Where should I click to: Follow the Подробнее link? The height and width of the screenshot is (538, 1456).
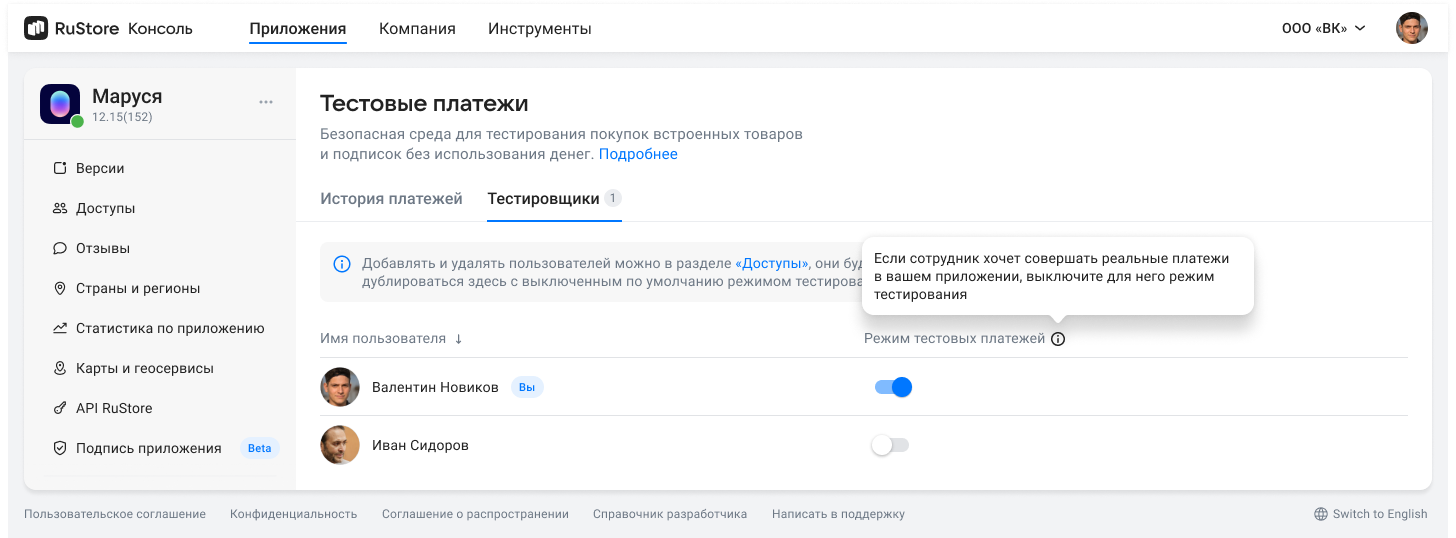[x=638, y=154]
